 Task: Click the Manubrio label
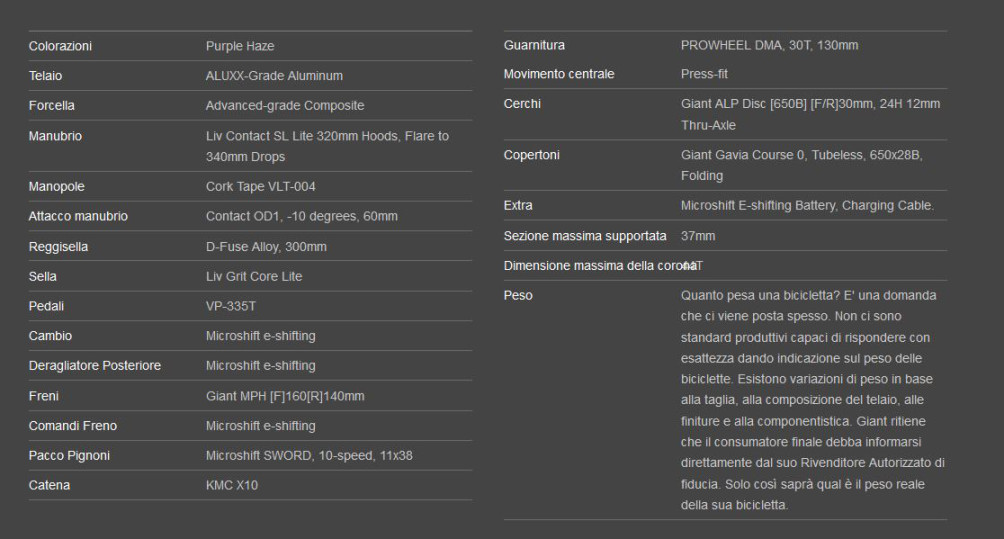pos(55,136)
